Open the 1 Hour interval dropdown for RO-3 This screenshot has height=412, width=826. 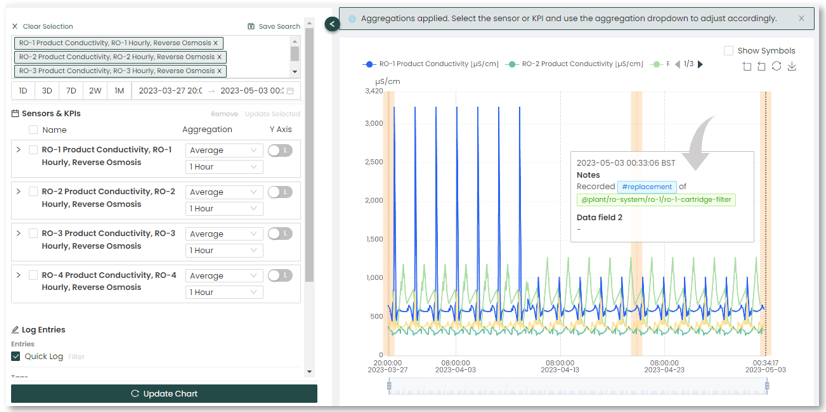point(223,250)
